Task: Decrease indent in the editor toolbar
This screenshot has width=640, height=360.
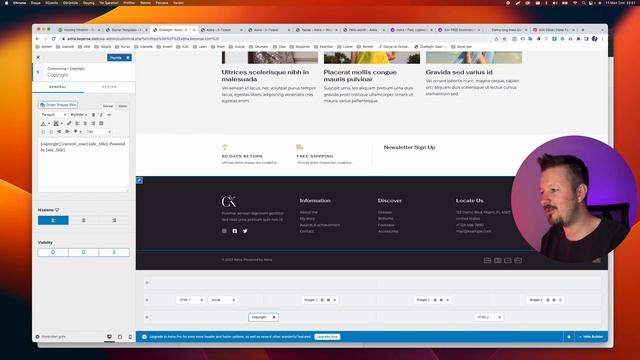Action: 59,132
